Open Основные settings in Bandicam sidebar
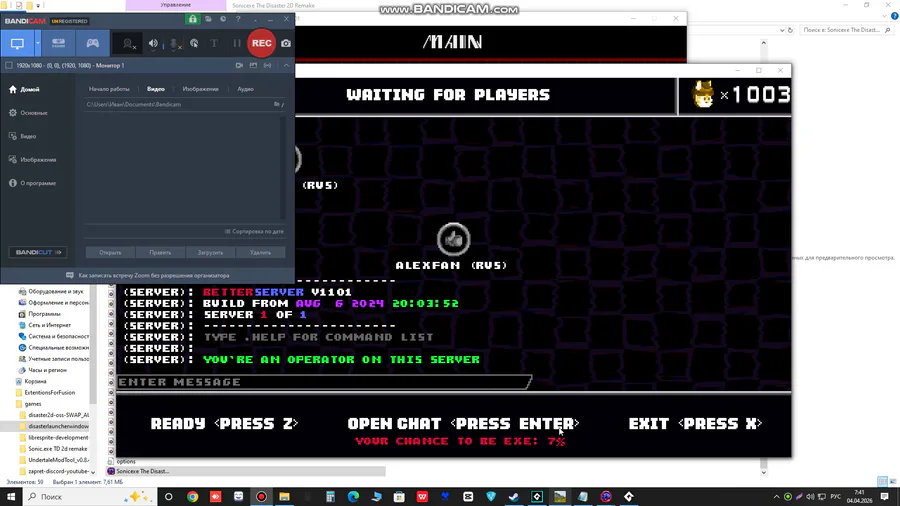 pos(28,113)
